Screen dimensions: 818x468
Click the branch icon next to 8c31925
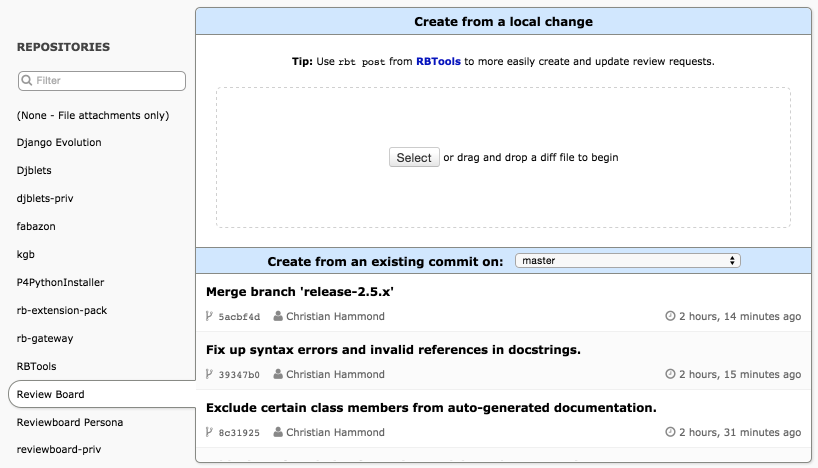click(209, 432)
